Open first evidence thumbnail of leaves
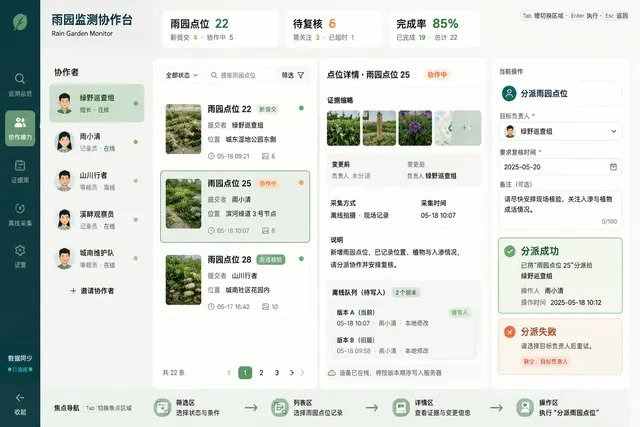Viewport: 640px width, 427px height. pos(343,128)
